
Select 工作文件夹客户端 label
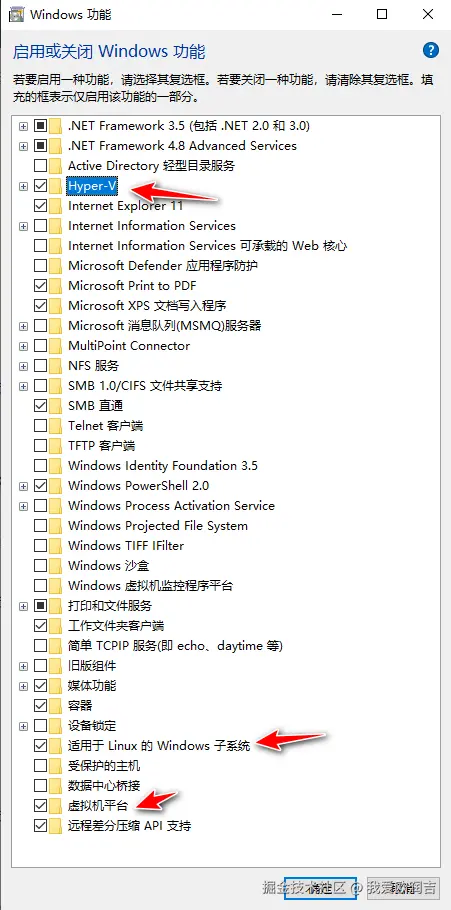tap(116, 626)
